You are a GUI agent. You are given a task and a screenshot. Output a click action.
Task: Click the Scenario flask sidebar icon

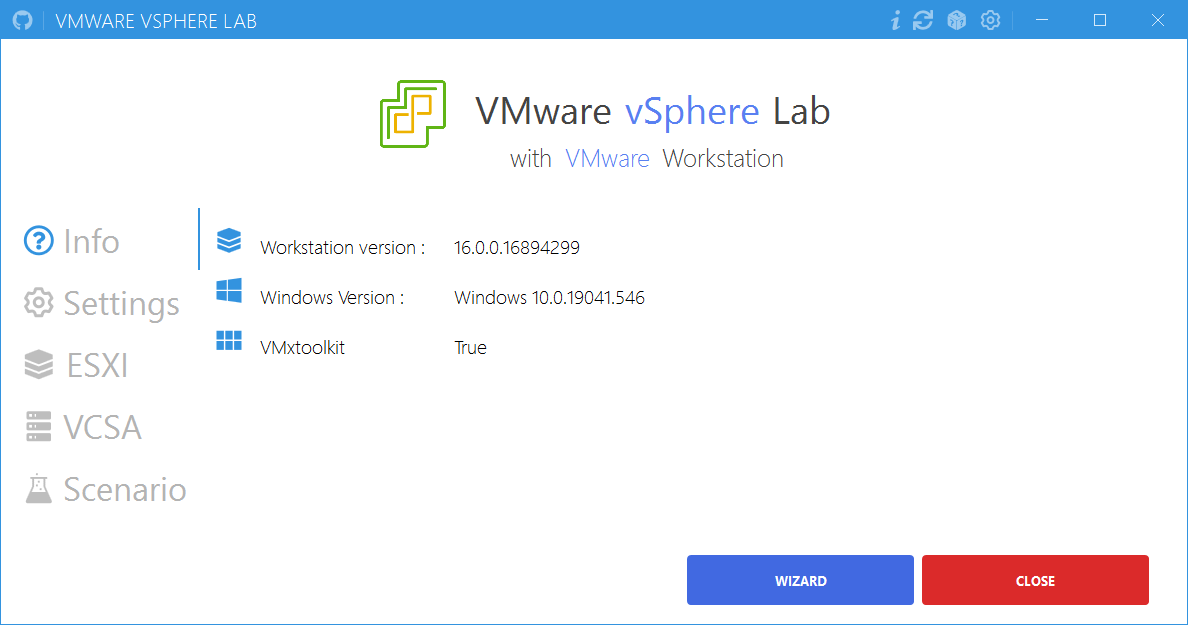[x=39, y=489]
